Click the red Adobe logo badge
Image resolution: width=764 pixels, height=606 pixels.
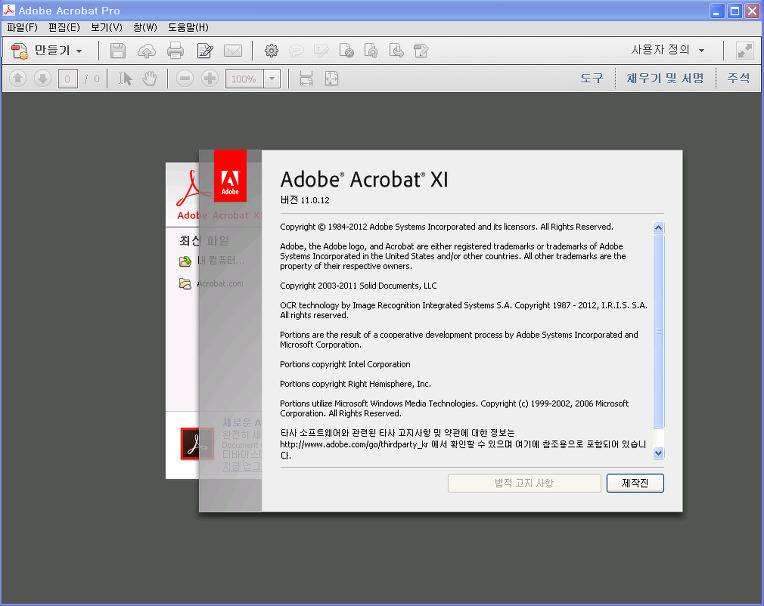[230, 175]
